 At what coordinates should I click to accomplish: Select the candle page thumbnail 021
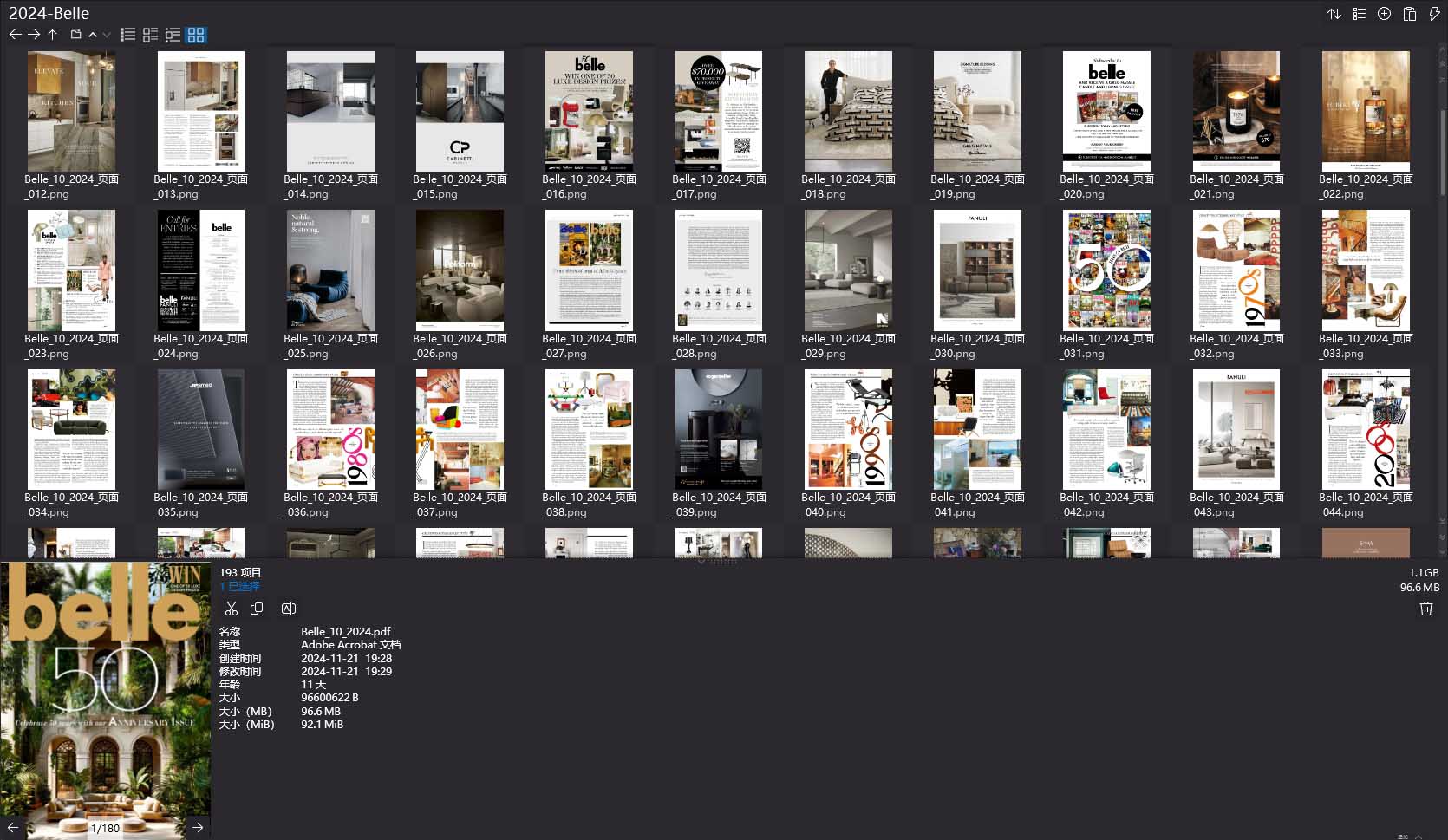(1236, 111)
